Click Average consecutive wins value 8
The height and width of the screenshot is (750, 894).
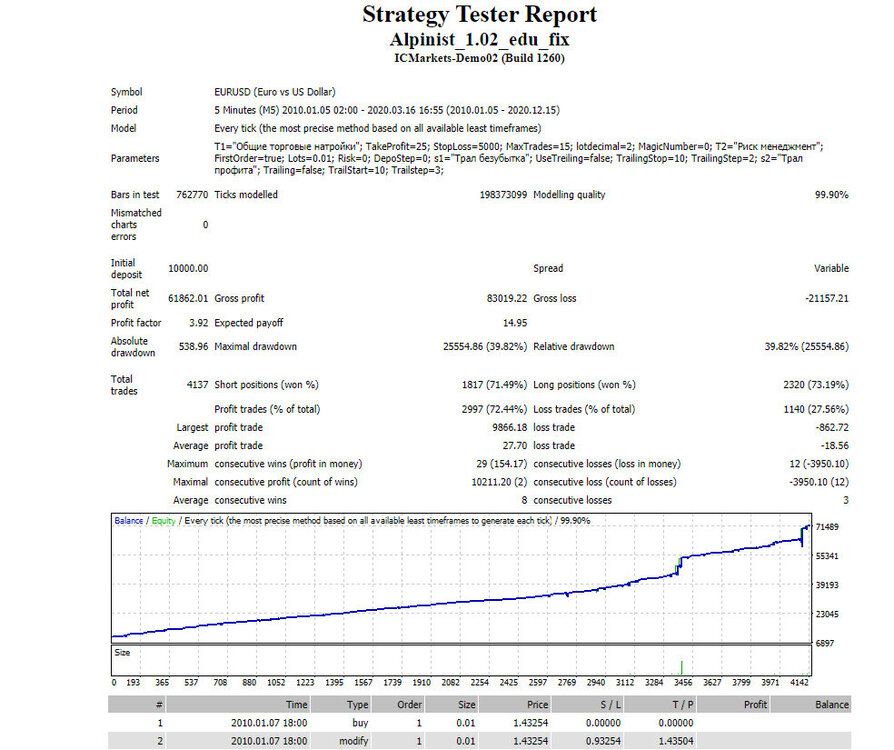coord(524,501)
